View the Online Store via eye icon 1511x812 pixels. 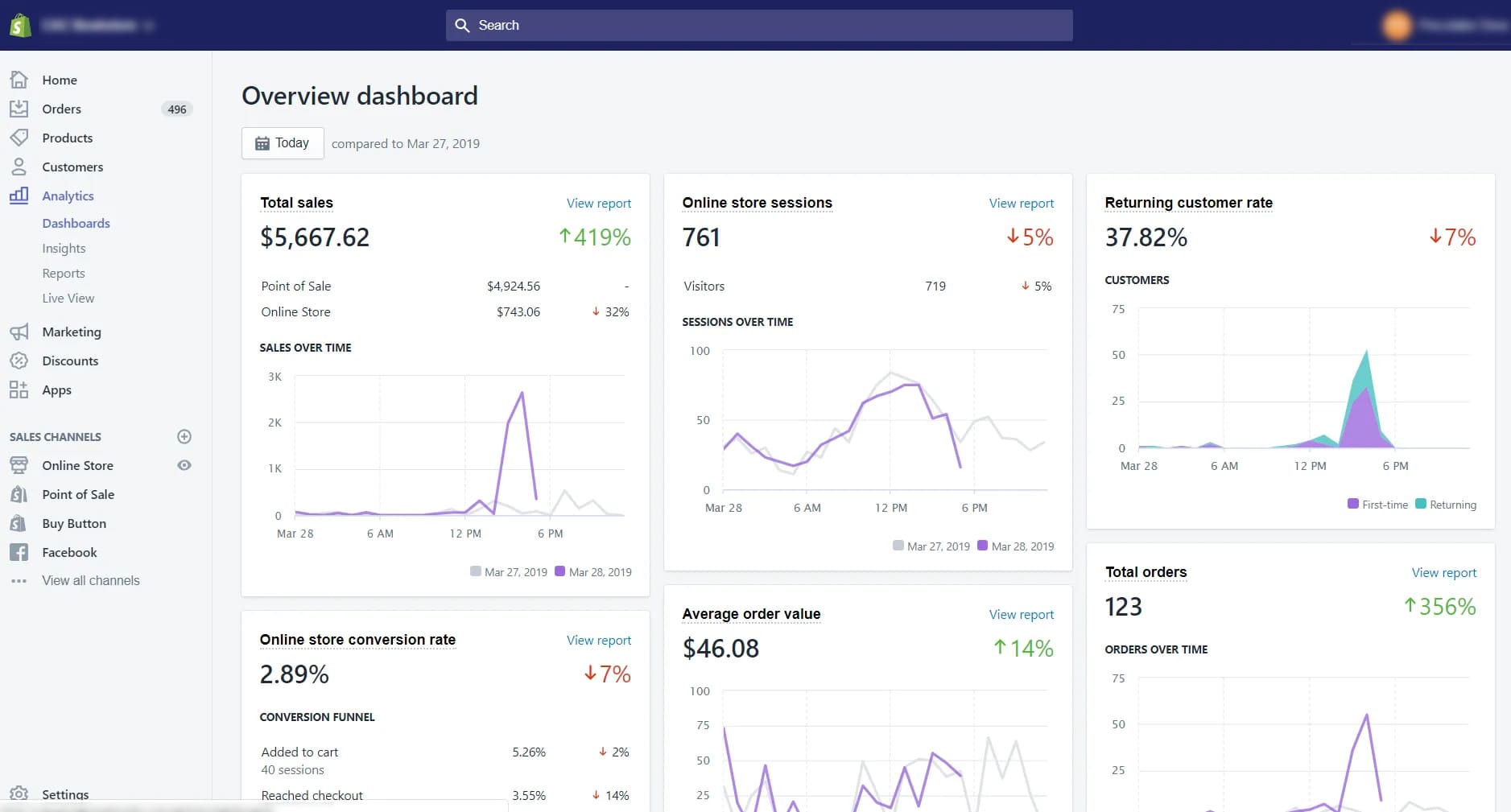coord(184,465)
